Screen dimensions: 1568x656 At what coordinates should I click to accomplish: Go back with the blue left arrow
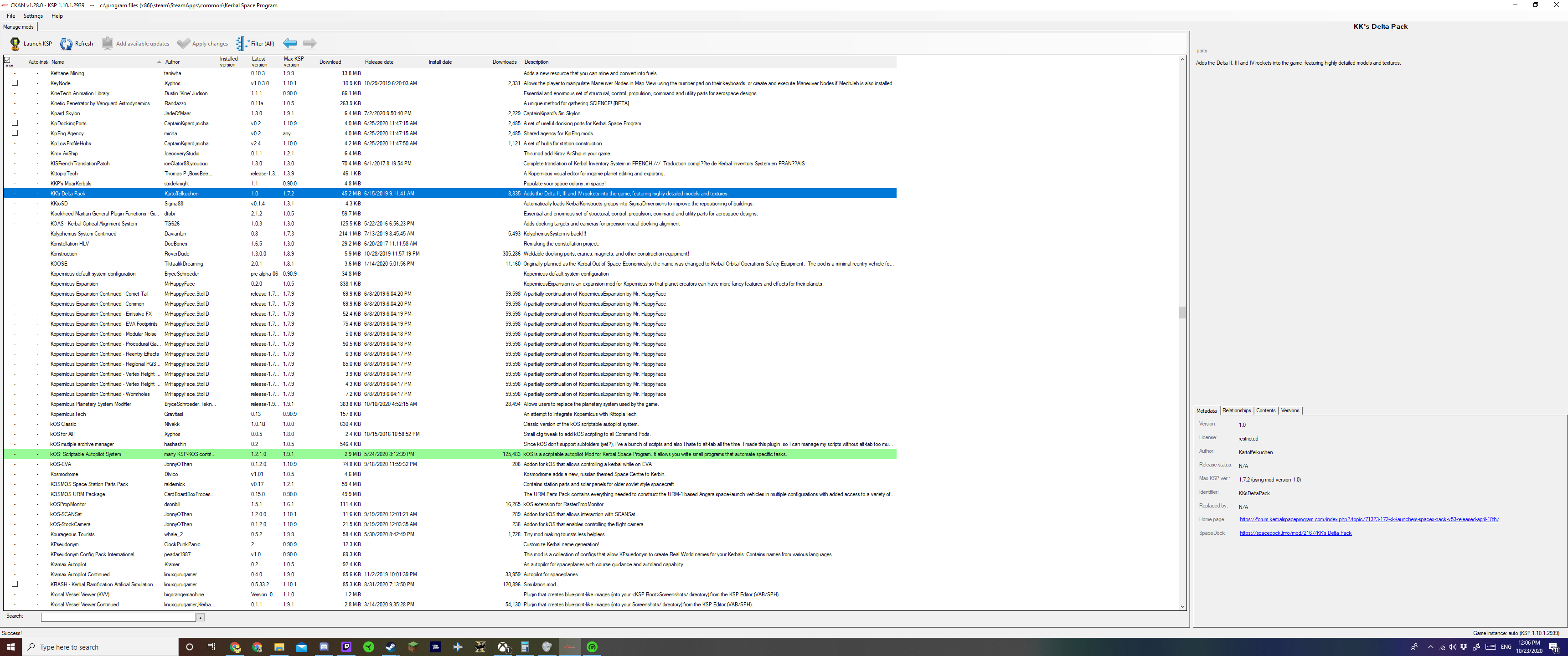(290, 43)
